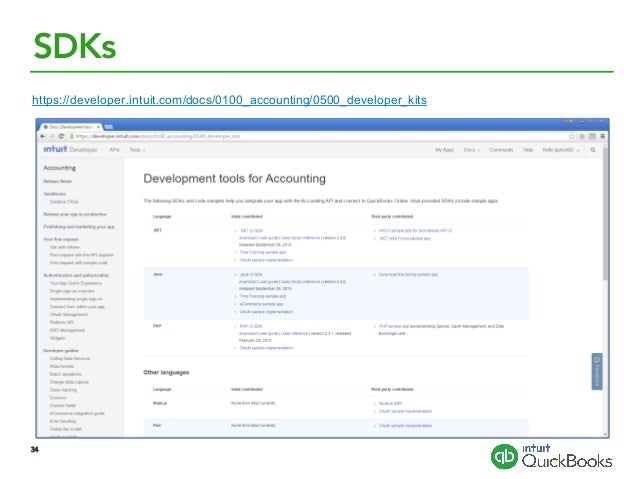
Task: Expand the Tools dropdown in the nav bar
Action: [137, 150]
